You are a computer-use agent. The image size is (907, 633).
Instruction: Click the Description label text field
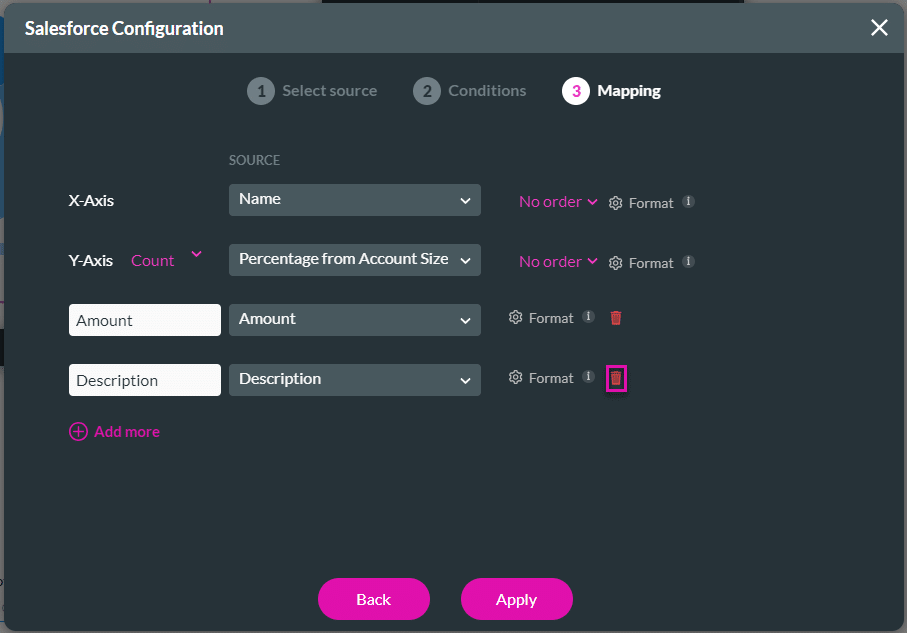tap(144, 380)
